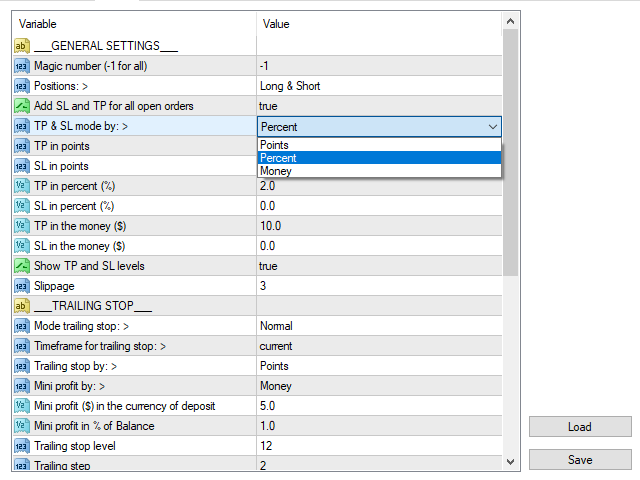Click the boolean icon for Show TP and SL levels
Viewport: 640px width, 480px height.
(22, 266)
